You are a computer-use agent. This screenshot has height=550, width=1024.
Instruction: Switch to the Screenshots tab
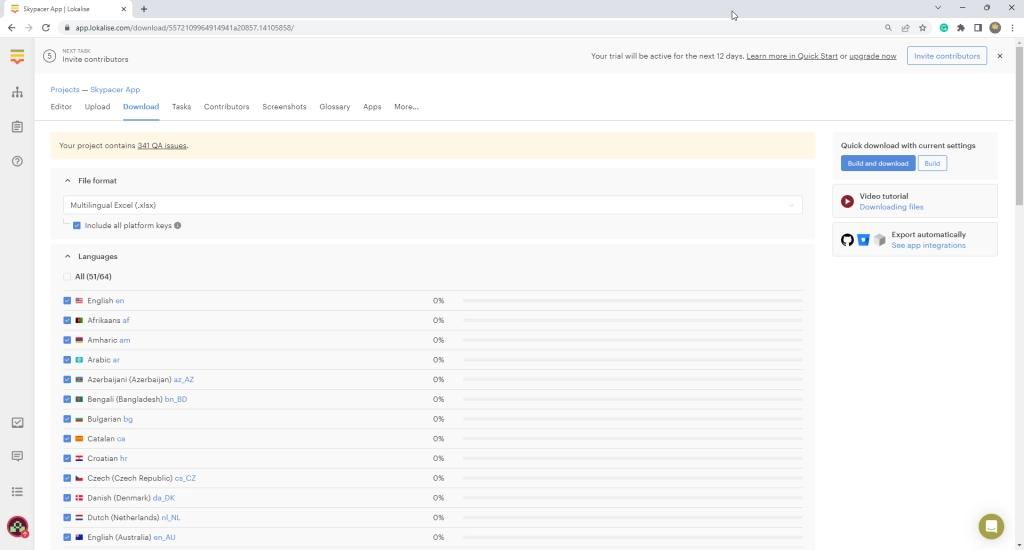(284, 106)
